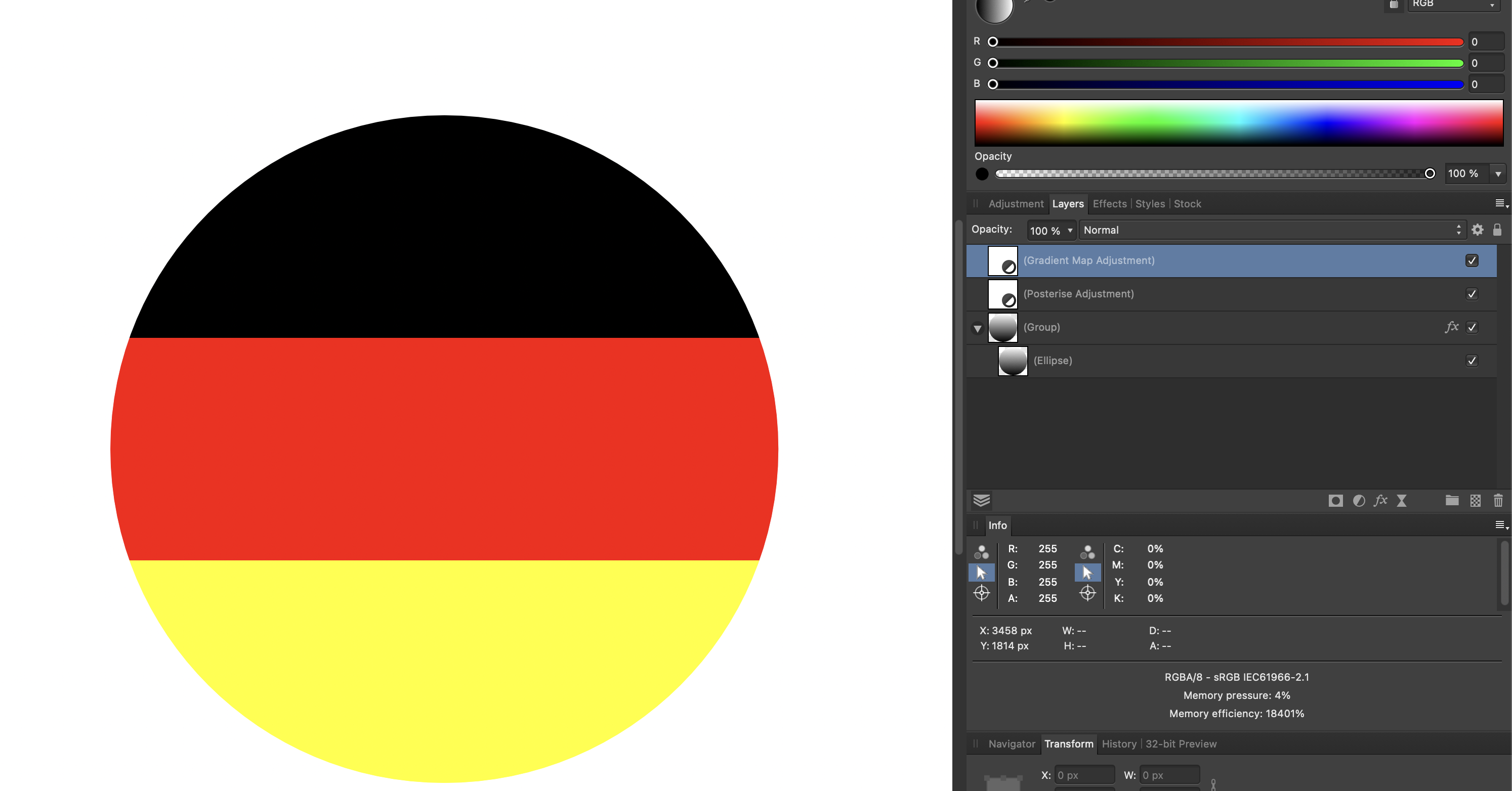Image resolution: width=1512 pixels, height=791 pixels.
Task: Collapse the Group layer triangle
Action: coord(977,329)
